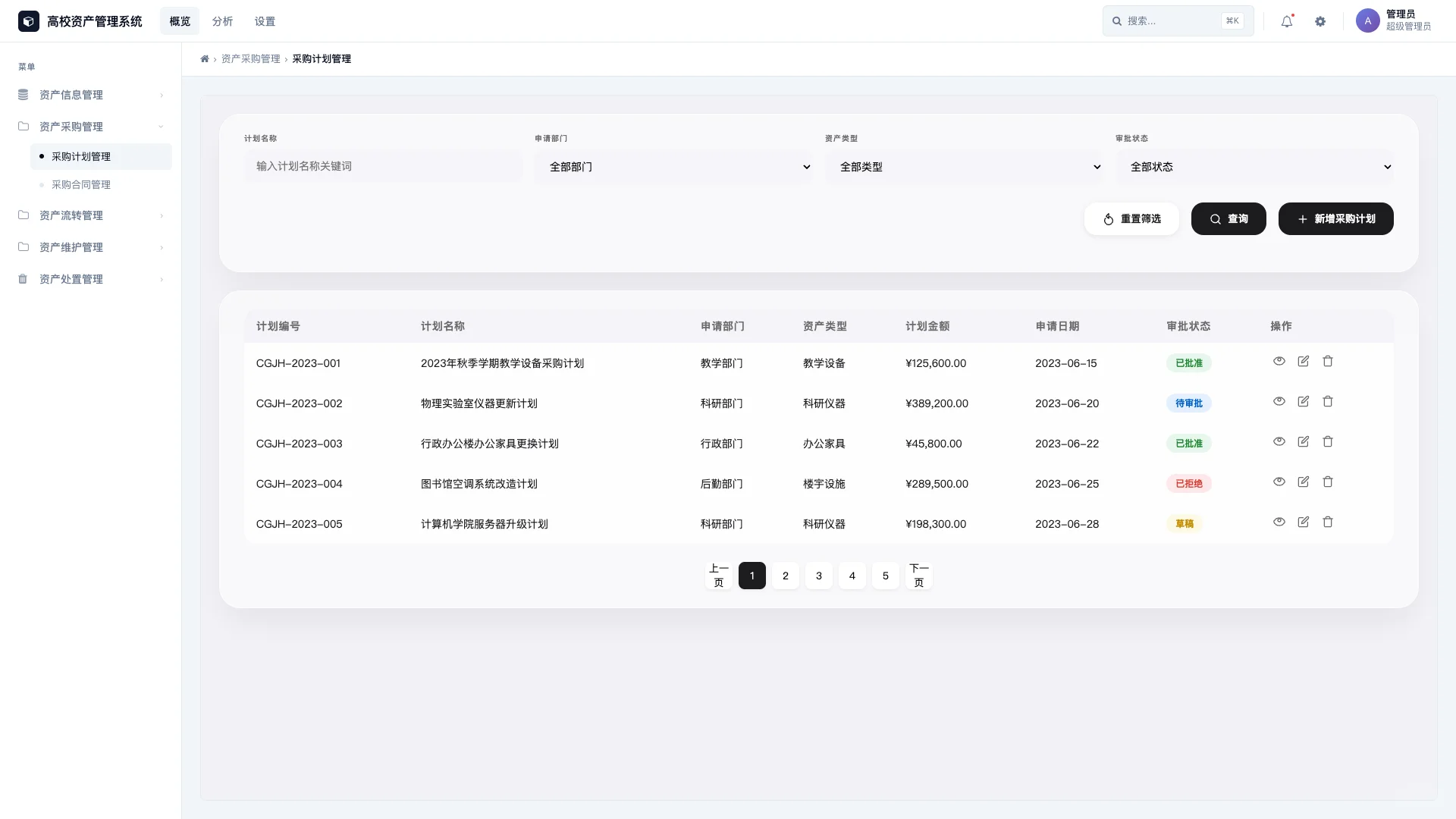Open the admin avatar in the top right
This screenshot has height=819, width=1456.
click(1367, 20)
